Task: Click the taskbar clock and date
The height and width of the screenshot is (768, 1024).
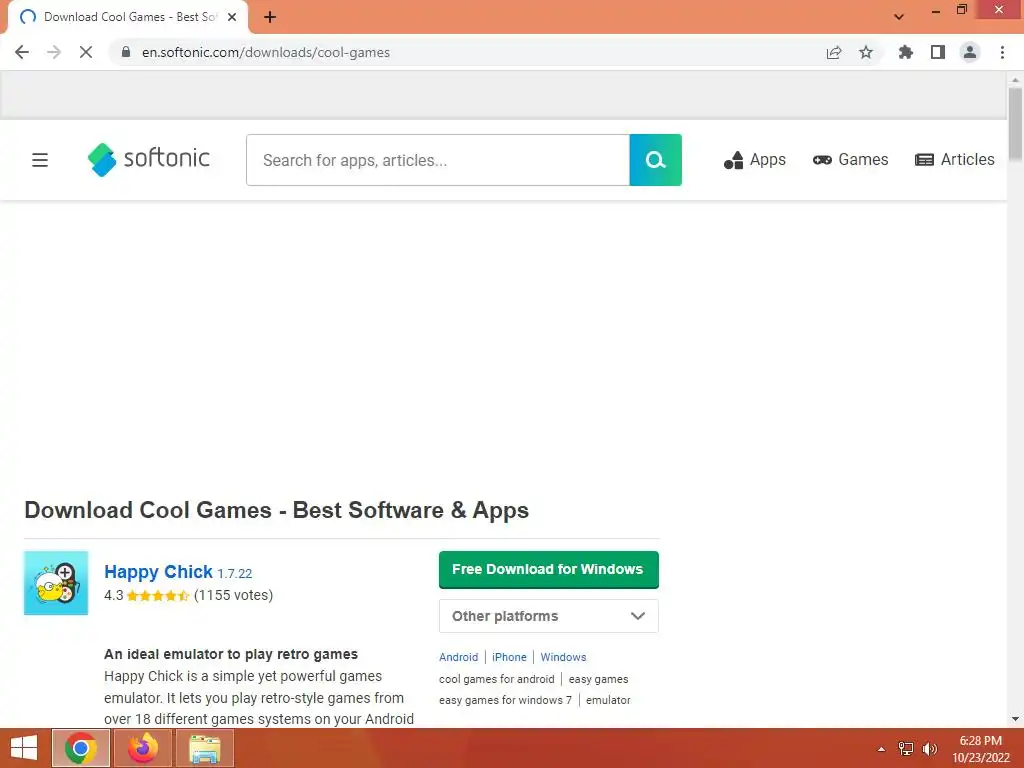Action: pos(980,749)
